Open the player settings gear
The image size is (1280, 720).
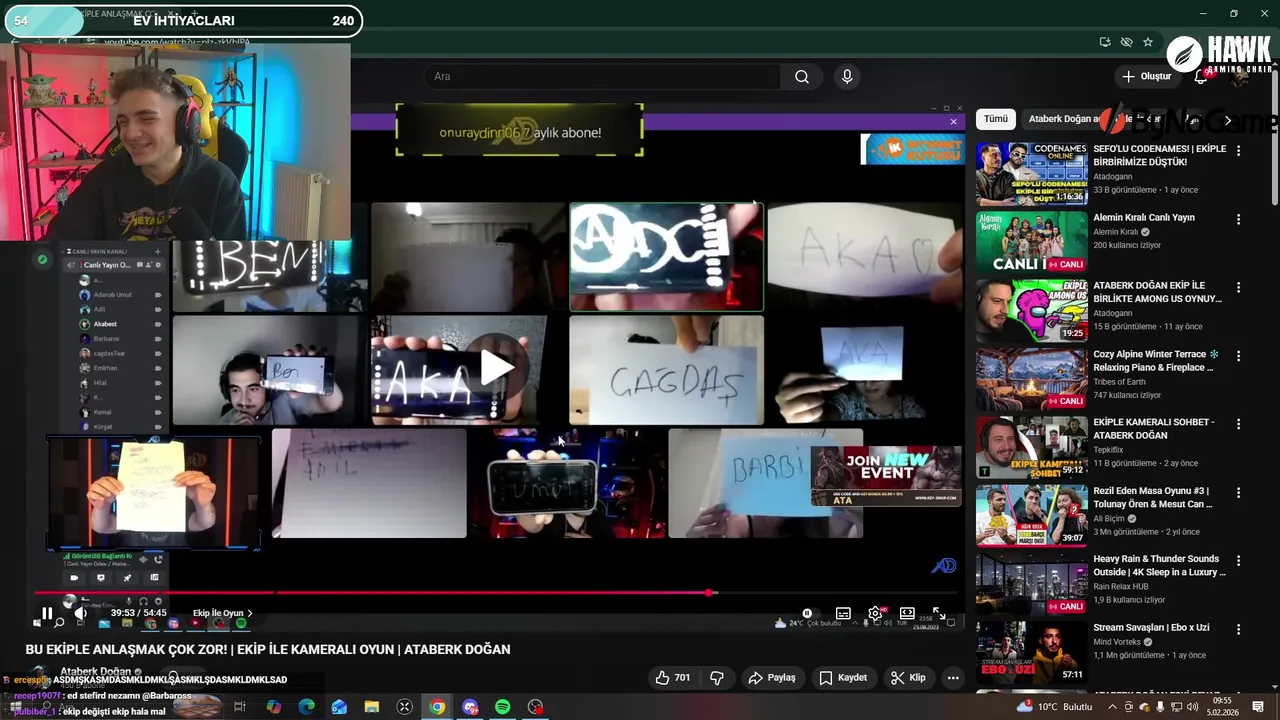[875, 613]
